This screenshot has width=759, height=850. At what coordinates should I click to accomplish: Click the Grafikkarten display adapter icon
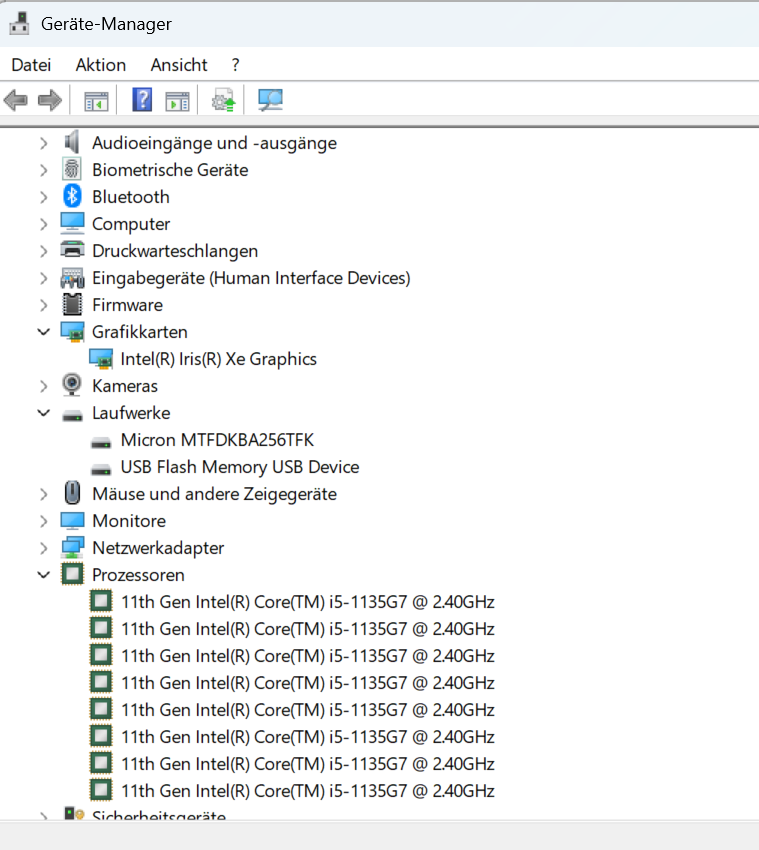tap(72, 332)
